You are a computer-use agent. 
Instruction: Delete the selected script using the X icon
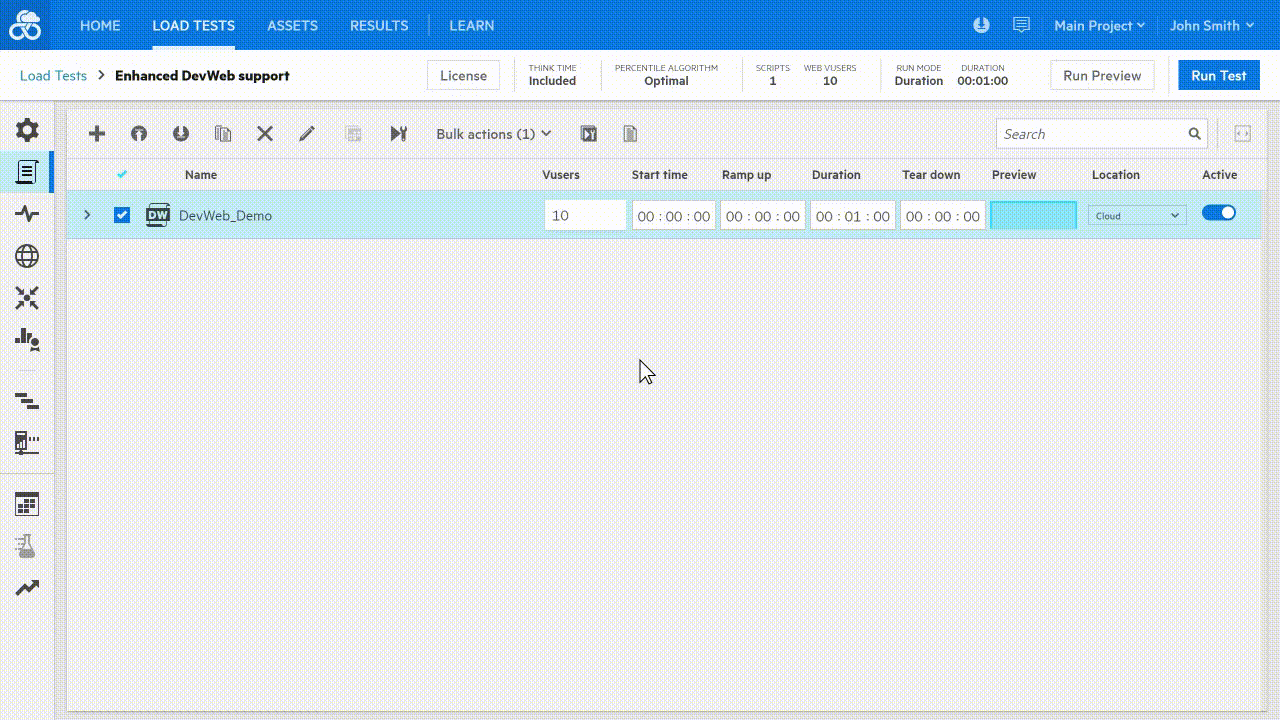(265, 133)
